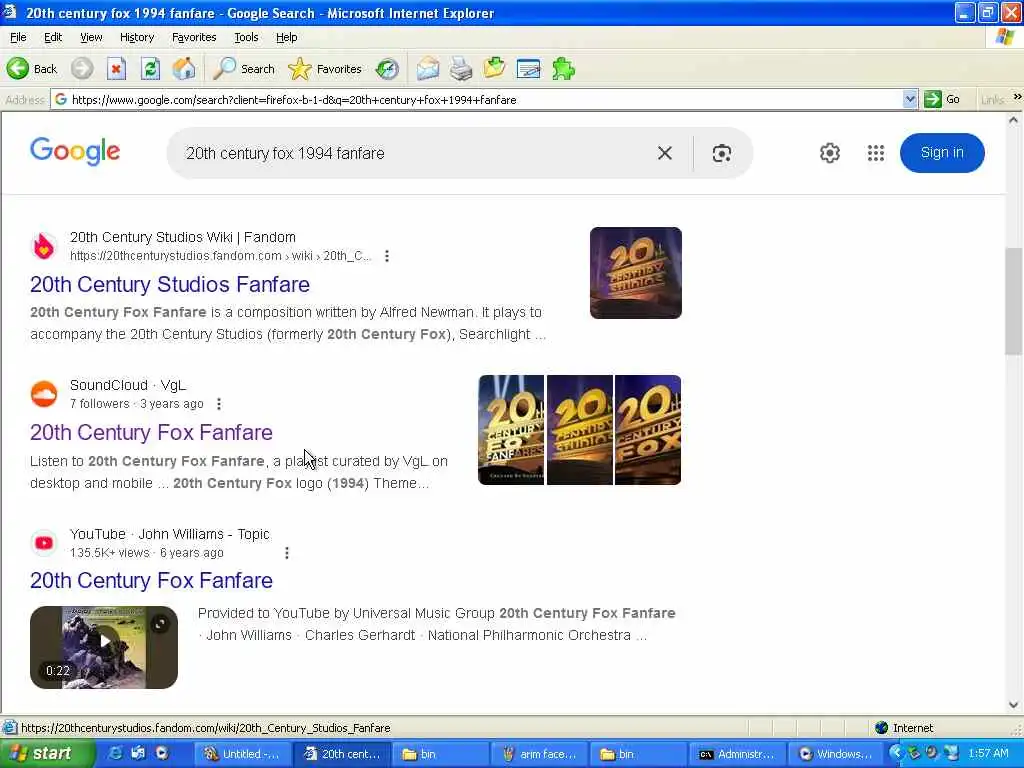Open the toolbar Search magnifier button
Image resolution: width=1024 pixels, height=768 pixels.
pyautogui.click(x=244, y=69)
